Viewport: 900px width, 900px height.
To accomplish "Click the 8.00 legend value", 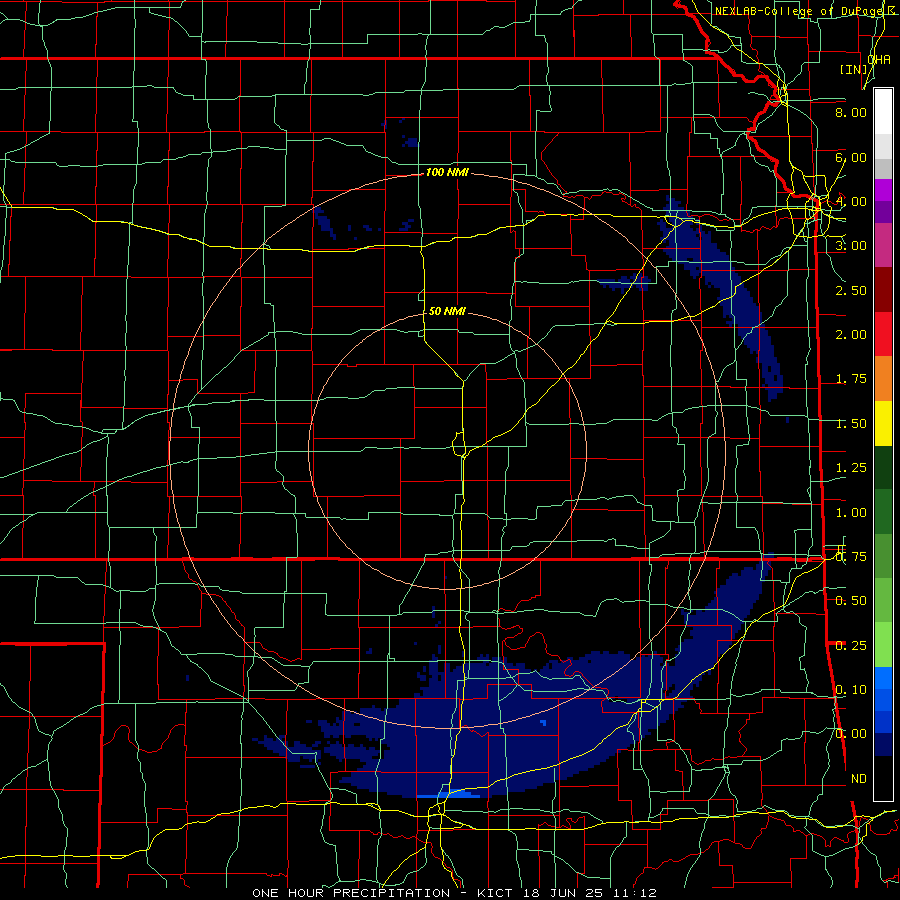I will click(x=851, y=112).
